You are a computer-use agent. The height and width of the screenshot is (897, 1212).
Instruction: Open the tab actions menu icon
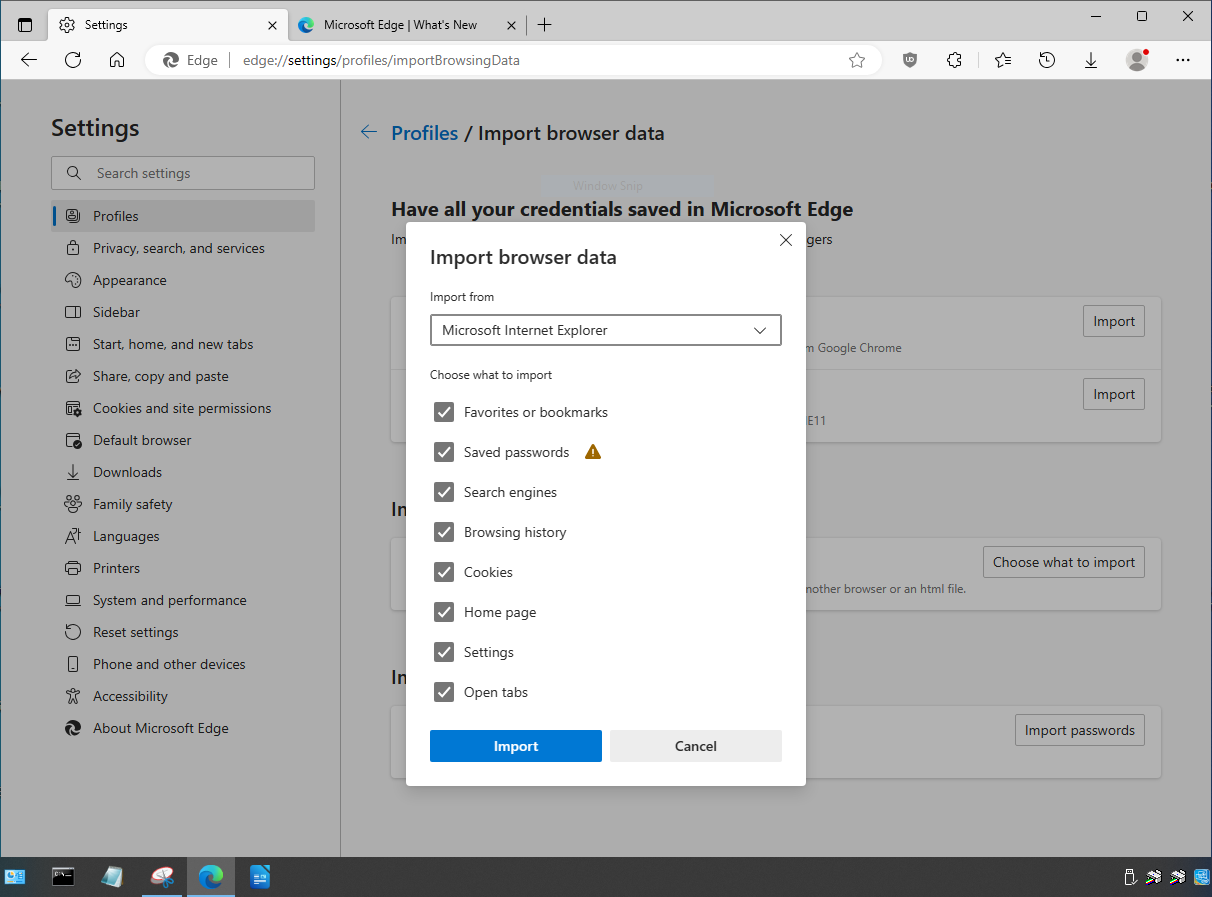click(25, 25)
